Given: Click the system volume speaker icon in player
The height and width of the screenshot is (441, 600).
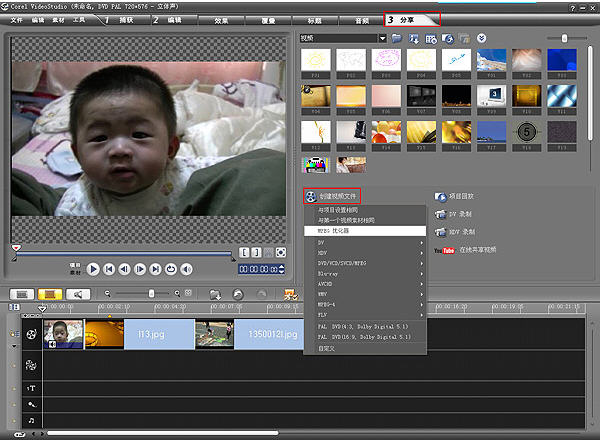Looking at the screenshot, I should coord(187,268).
